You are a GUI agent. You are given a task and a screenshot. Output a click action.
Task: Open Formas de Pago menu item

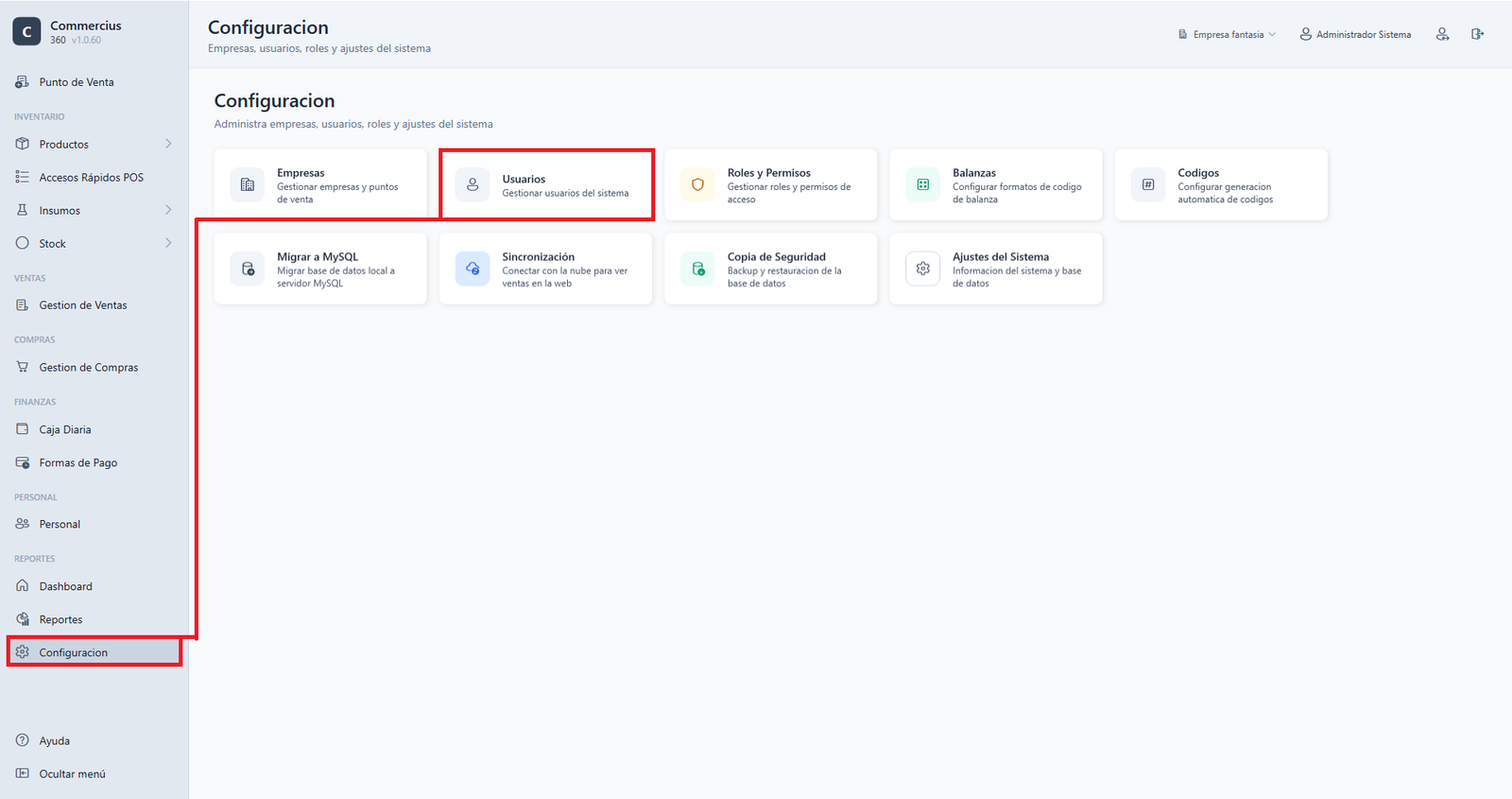click(94, 462)
